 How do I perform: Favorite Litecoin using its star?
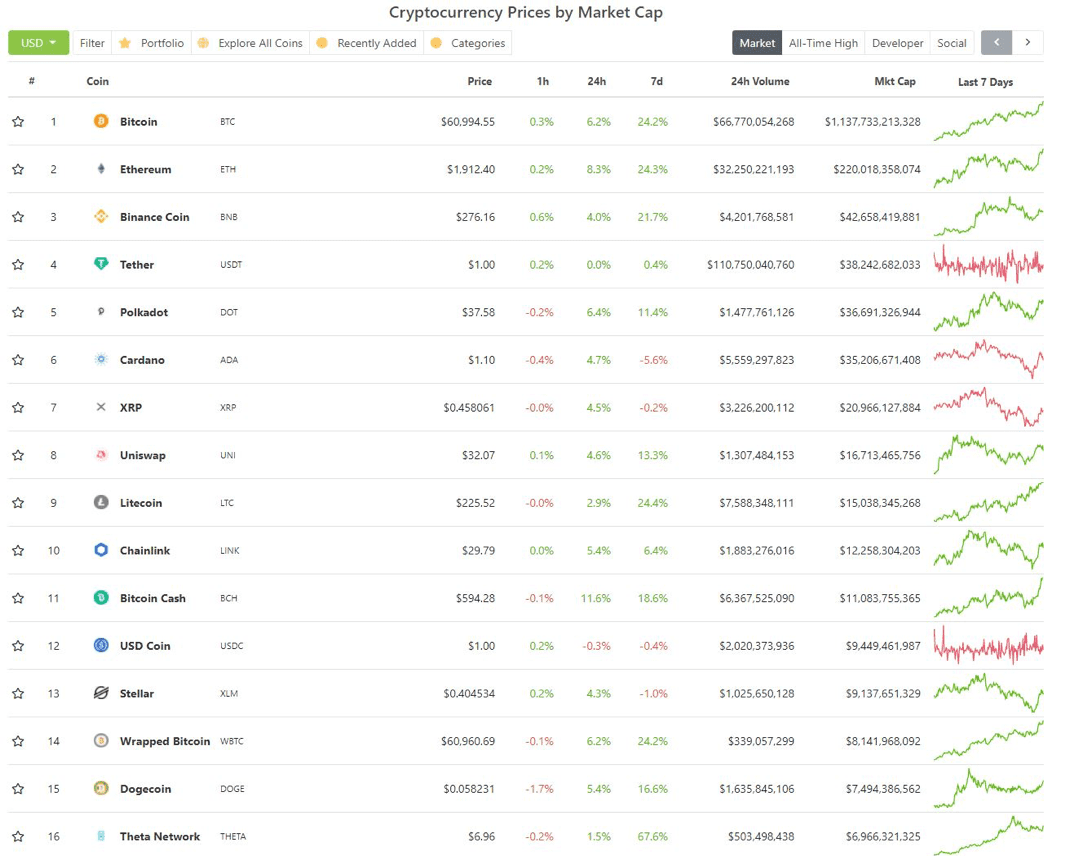tap(19, 502)
